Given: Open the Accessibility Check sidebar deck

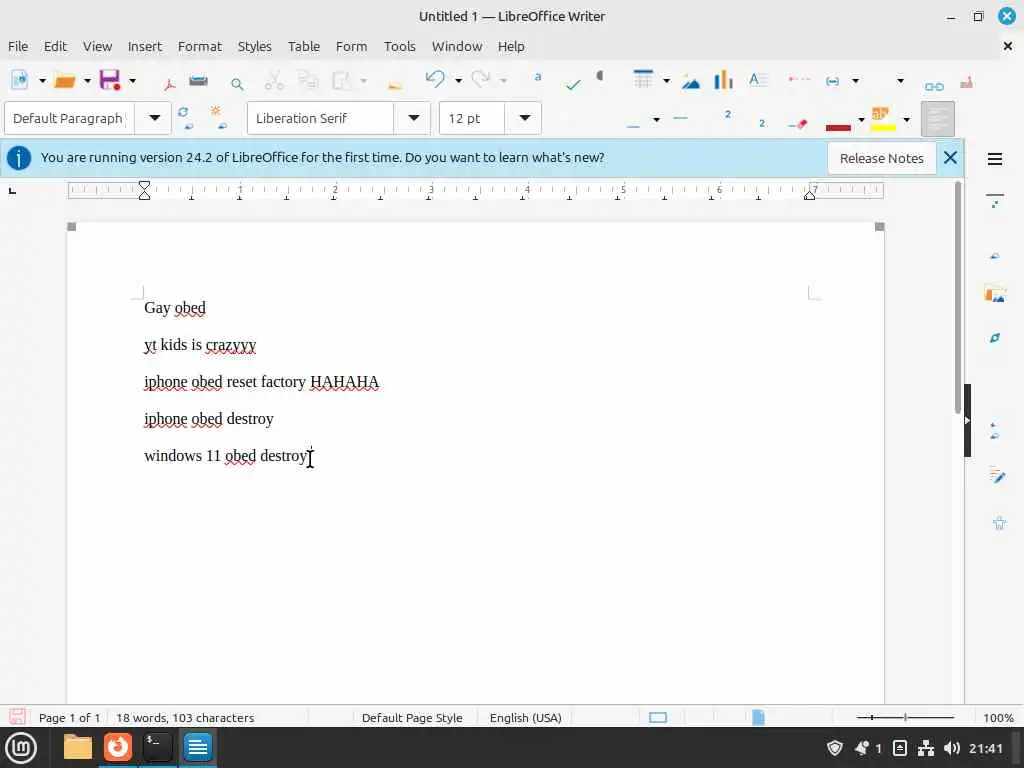Looking at the screenshot, I should pyautogui.click(x=999, y=523).
